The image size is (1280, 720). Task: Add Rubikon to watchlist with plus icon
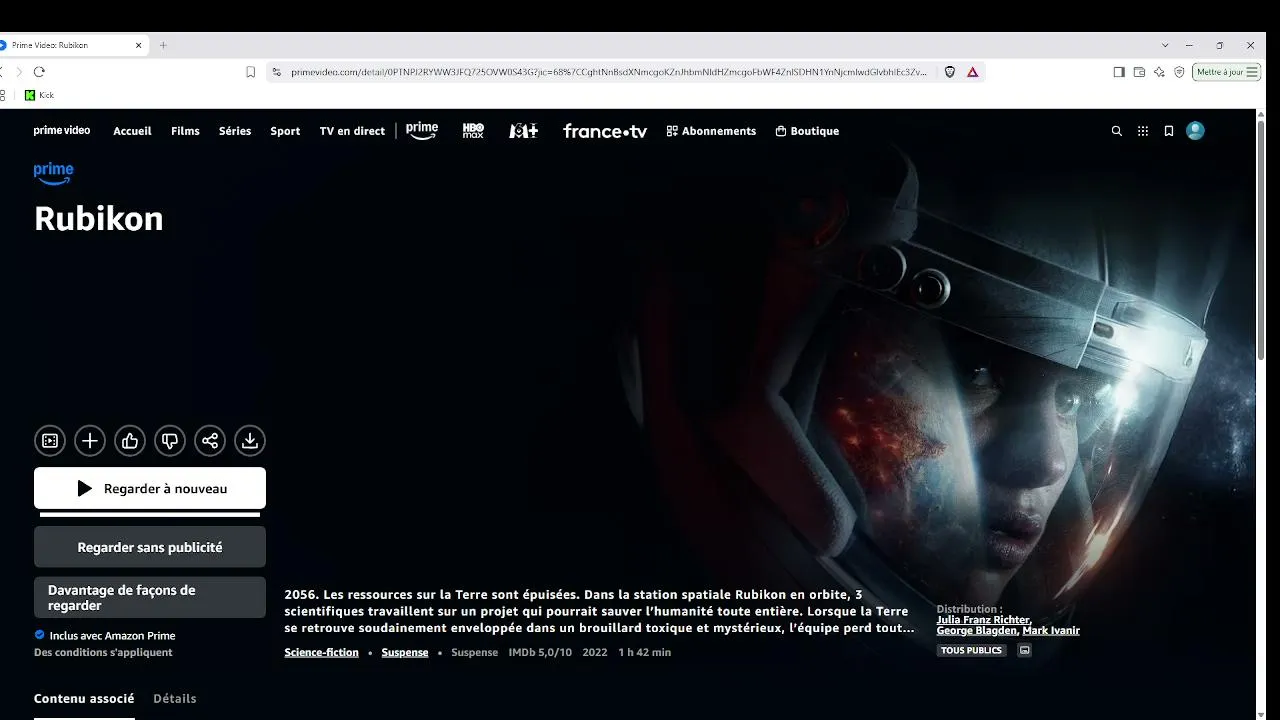pyautogui.click(x=90, y=441)
